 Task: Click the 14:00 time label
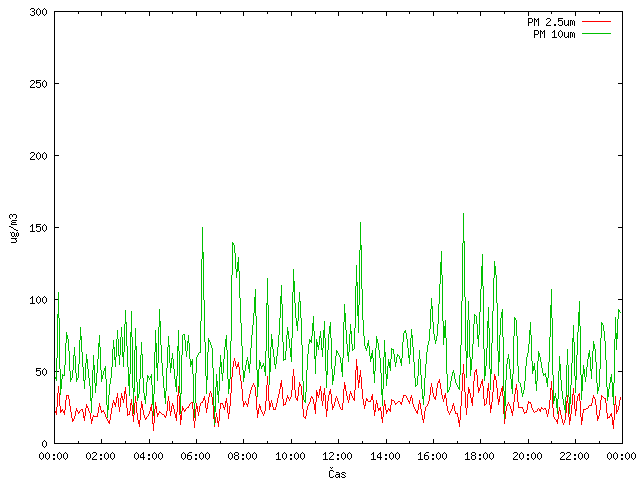(x=385, y=456)
